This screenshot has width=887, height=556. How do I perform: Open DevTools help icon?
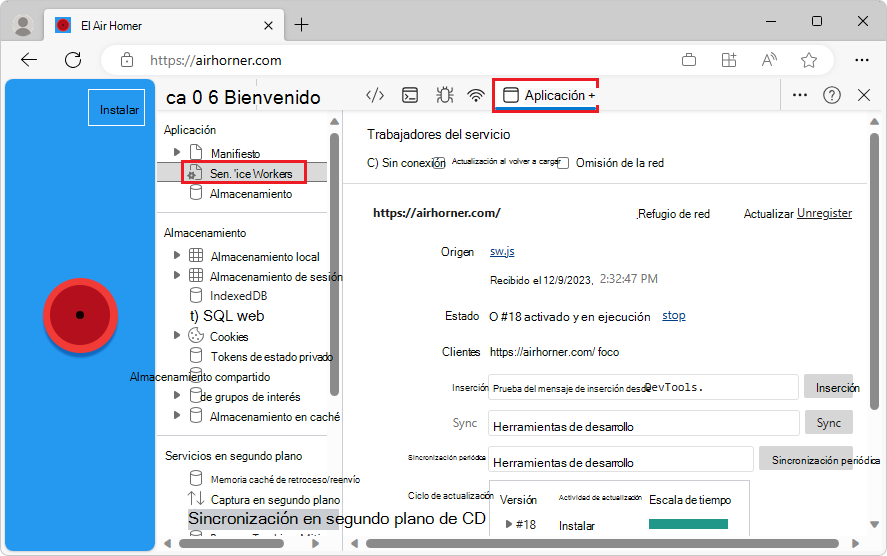832,95
